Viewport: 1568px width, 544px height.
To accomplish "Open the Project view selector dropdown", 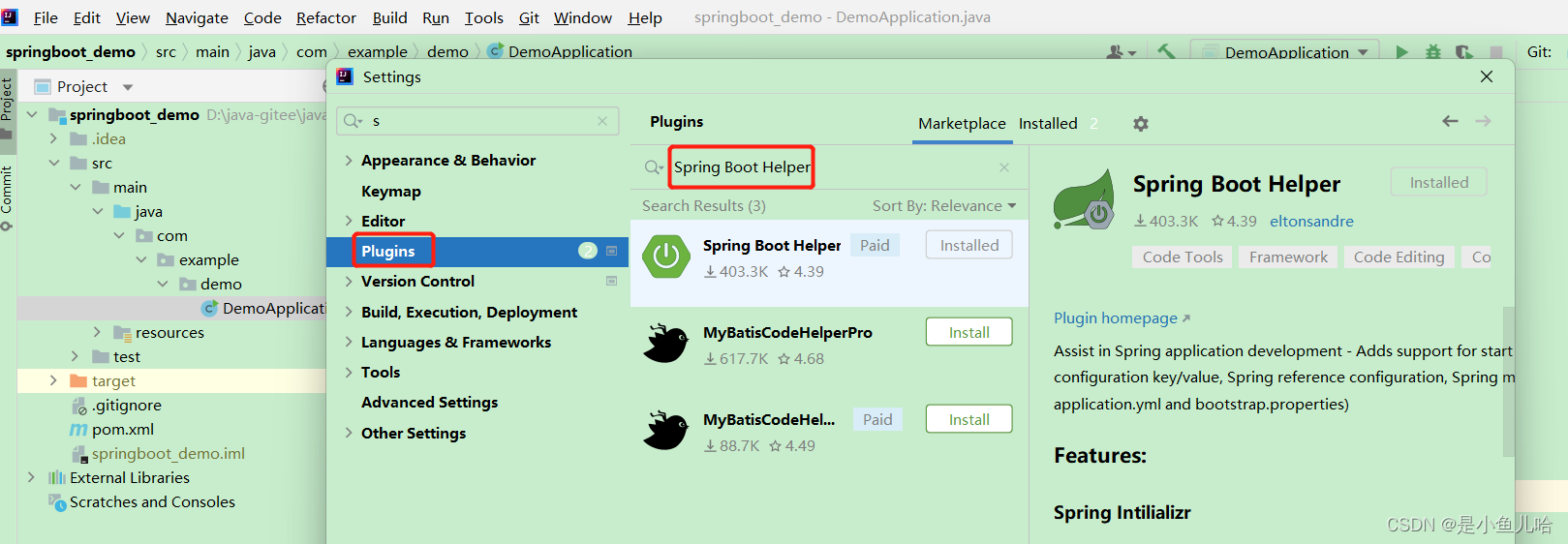I will pos(83,86).
